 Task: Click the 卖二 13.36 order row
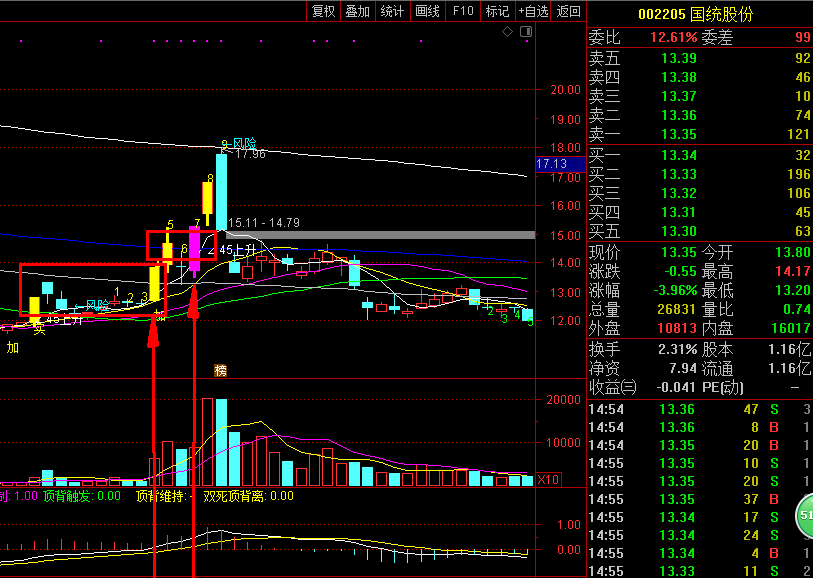click(x=699, y=115)
